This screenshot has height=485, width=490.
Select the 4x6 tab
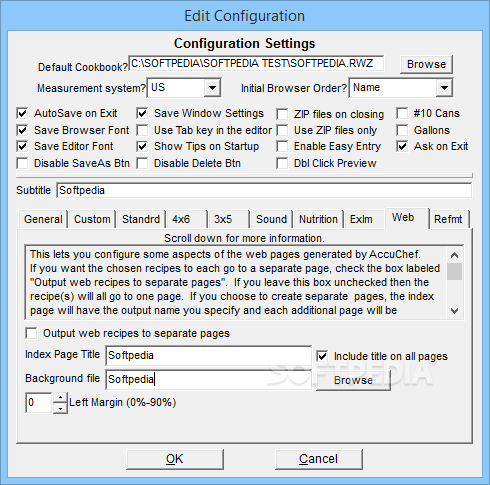[x=186, y=219]
